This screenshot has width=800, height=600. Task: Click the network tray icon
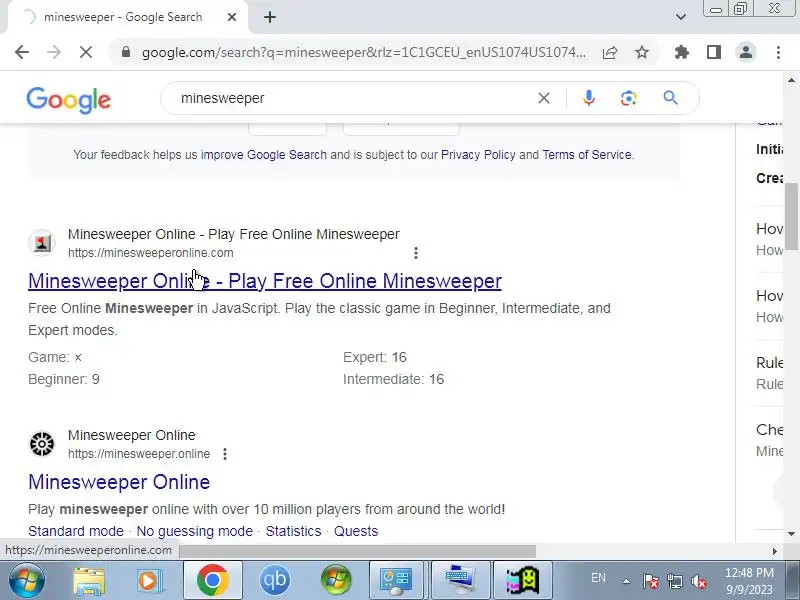click(x=674, y=581)
